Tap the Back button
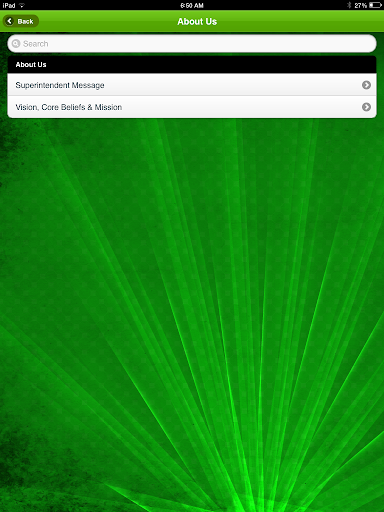384x512 pixels. (x=21, y=21)
